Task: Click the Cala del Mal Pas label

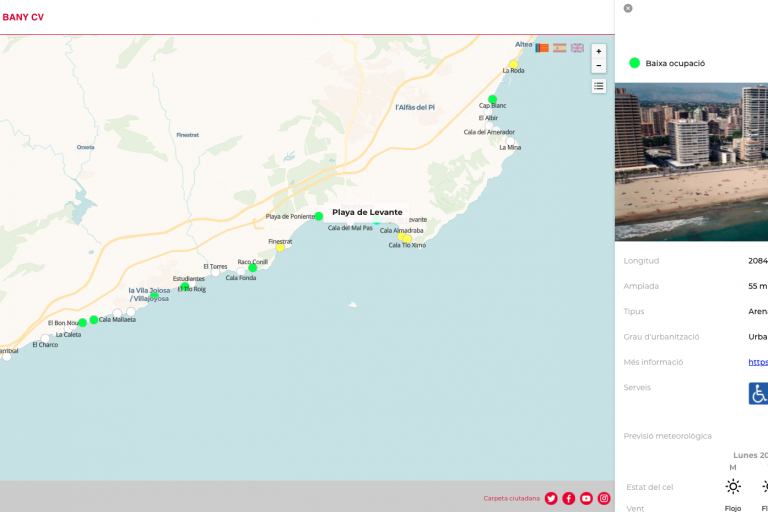Action: point(350,228)
